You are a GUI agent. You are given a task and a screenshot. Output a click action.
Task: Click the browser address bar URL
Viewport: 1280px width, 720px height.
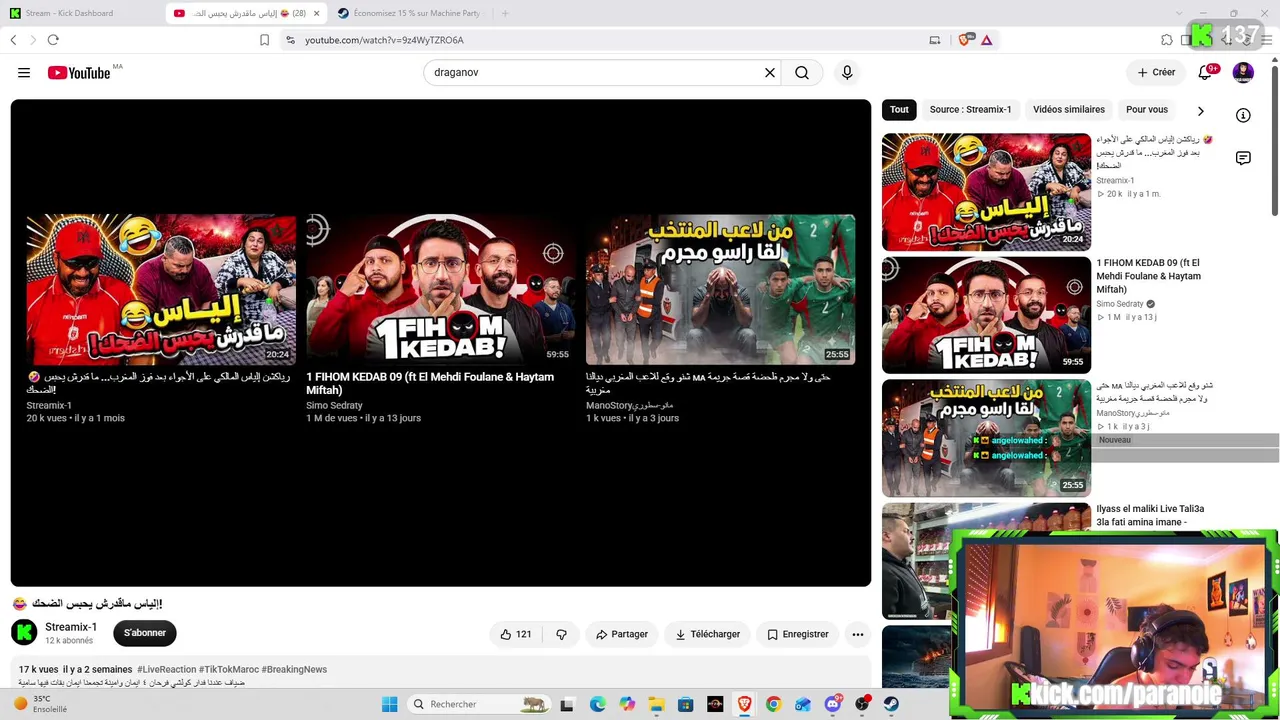click(x=384, y=40)
